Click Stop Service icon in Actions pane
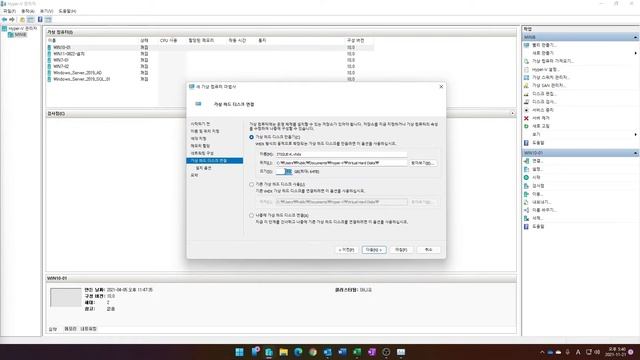This screenshot has height=360, width=640. [526, 110]
